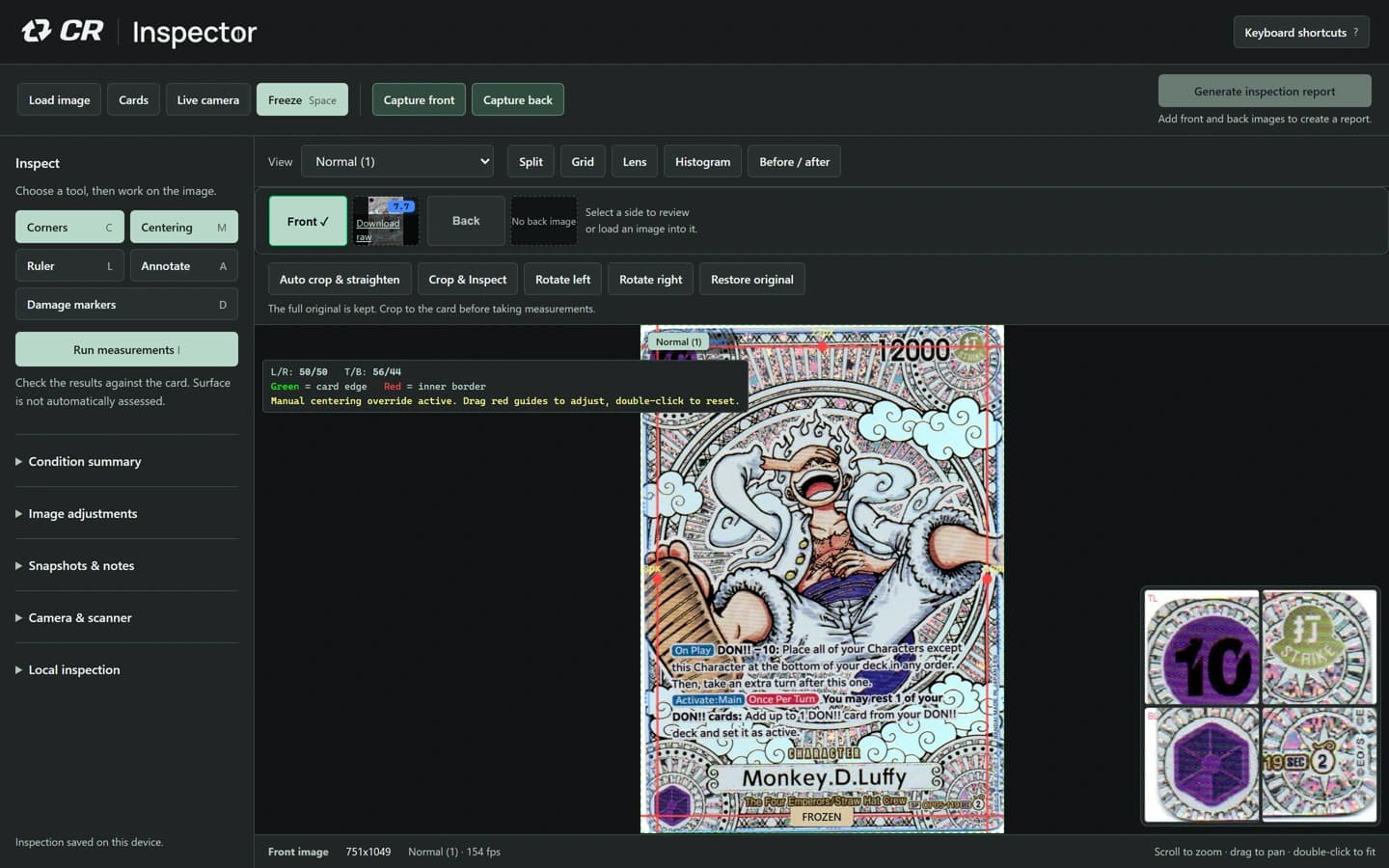Click the top-left corner preview thumbnail
The image size is (1389, 868).
click(x=1202, y=647)
